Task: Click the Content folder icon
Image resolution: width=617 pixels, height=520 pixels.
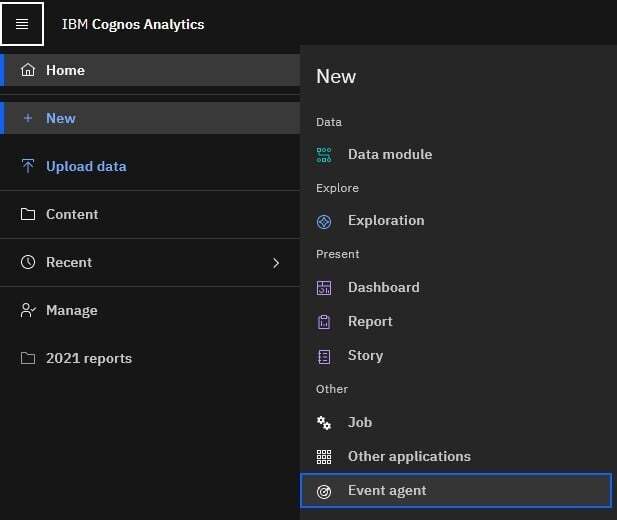Action: tap(28, 215)
